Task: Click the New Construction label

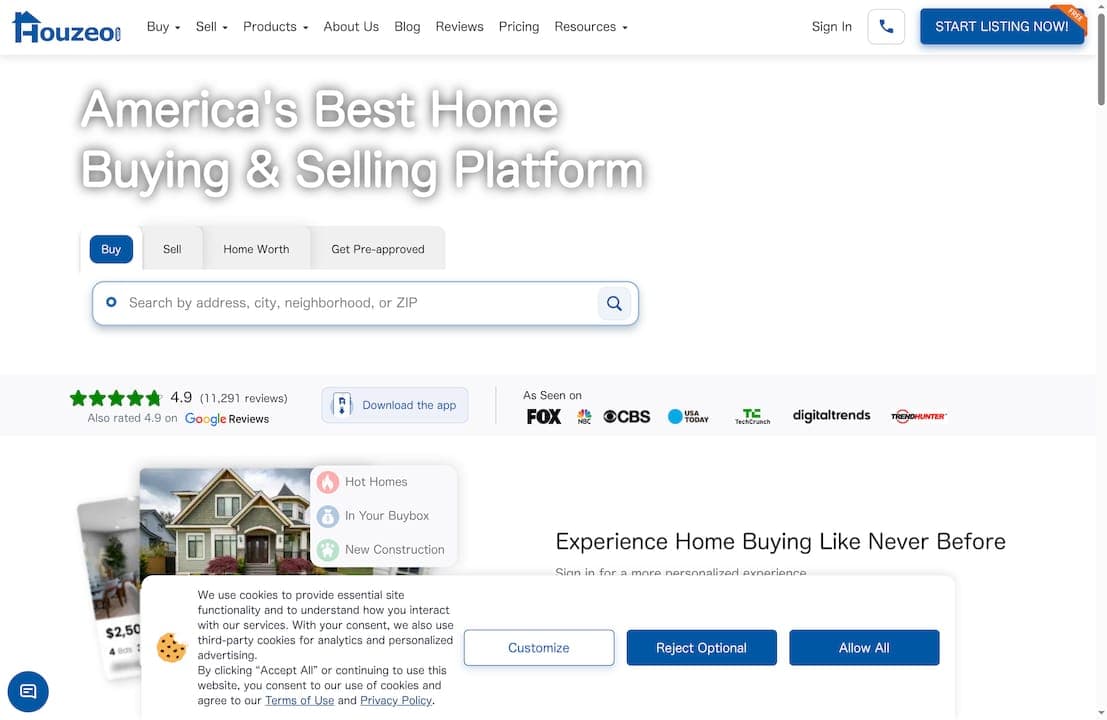Action: [x=395, y=550]
